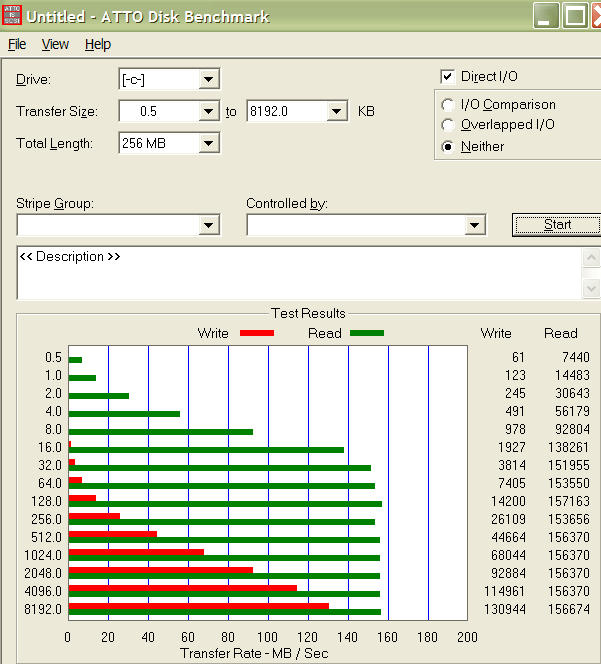The width and height of the screenshot is (601, 664).
Task: Expand the minimum Transfer Size dropdown 0.5
Action: pos(208,111)
